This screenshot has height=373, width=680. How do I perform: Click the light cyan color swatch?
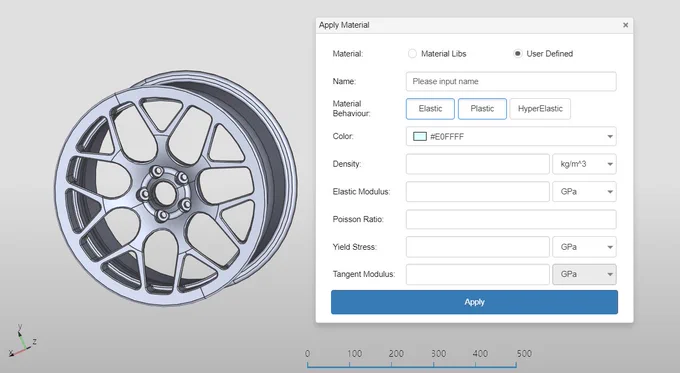pyautogui.click(x=419, y=137)
